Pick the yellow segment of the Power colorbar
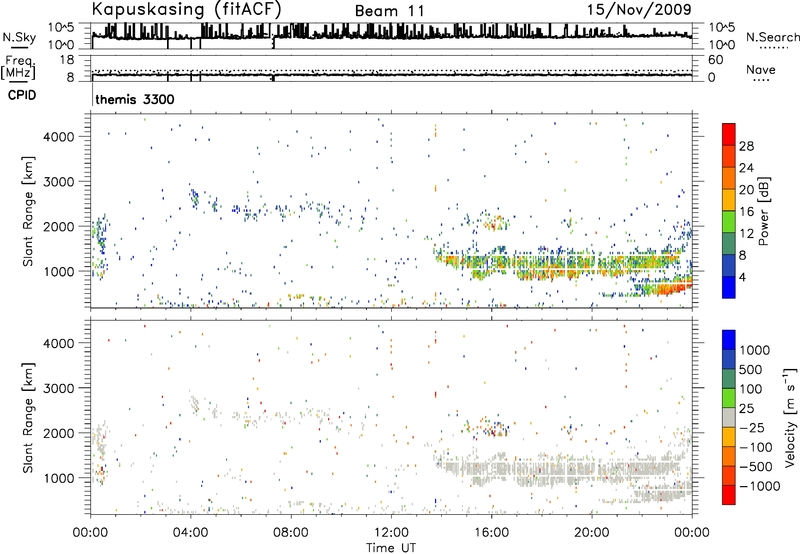The image size is (800, 554). (729, 200)
